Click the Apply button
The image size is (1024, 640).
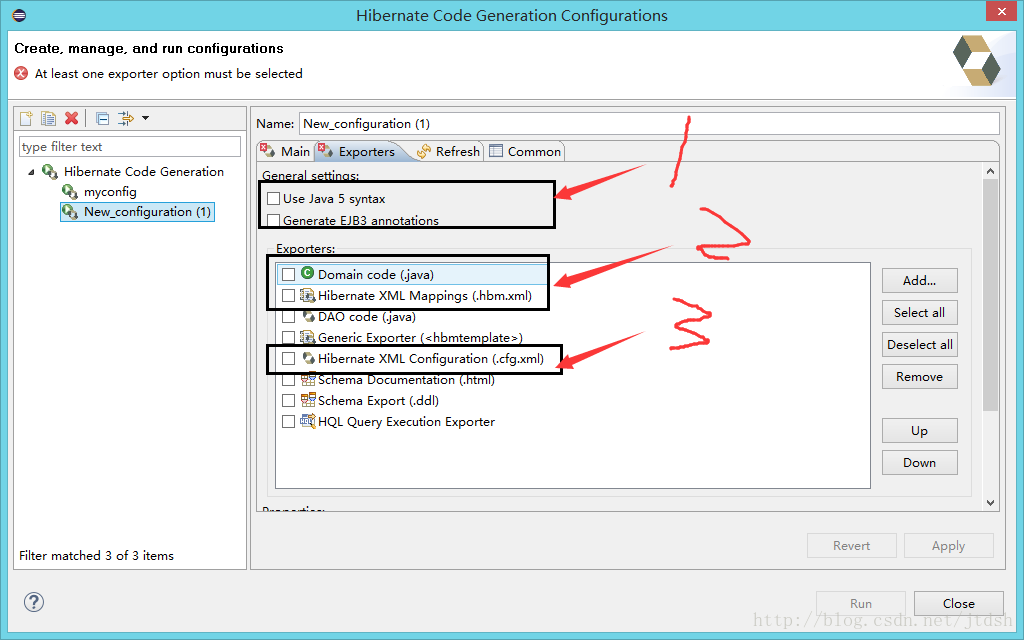click(948, 546)
